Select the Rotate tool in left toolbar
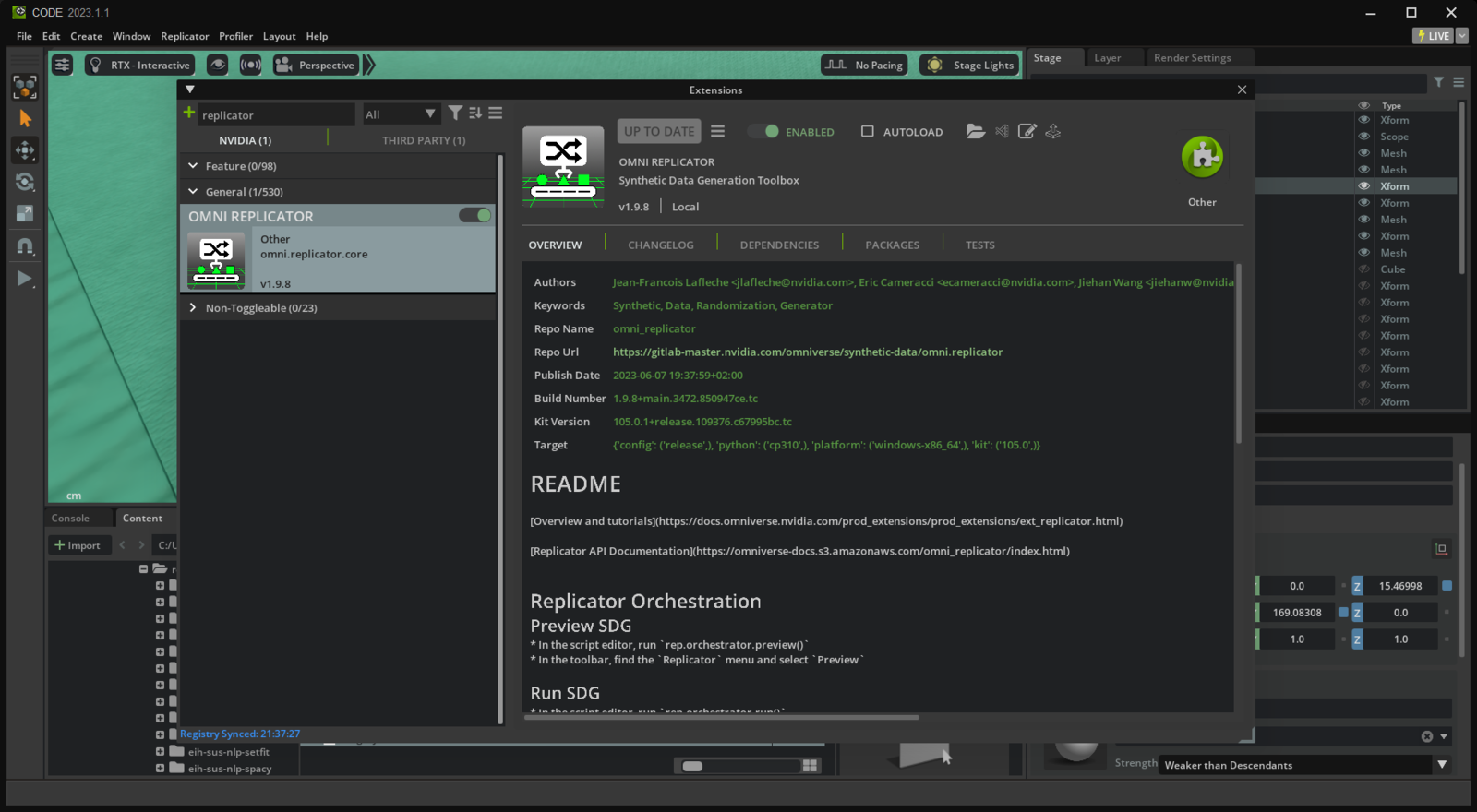 click(x=25, y=182)
